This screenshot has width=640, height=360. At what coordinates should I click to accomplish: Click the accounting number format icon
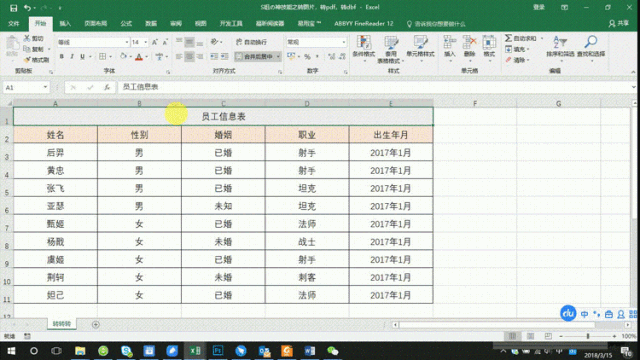(291, 56)
